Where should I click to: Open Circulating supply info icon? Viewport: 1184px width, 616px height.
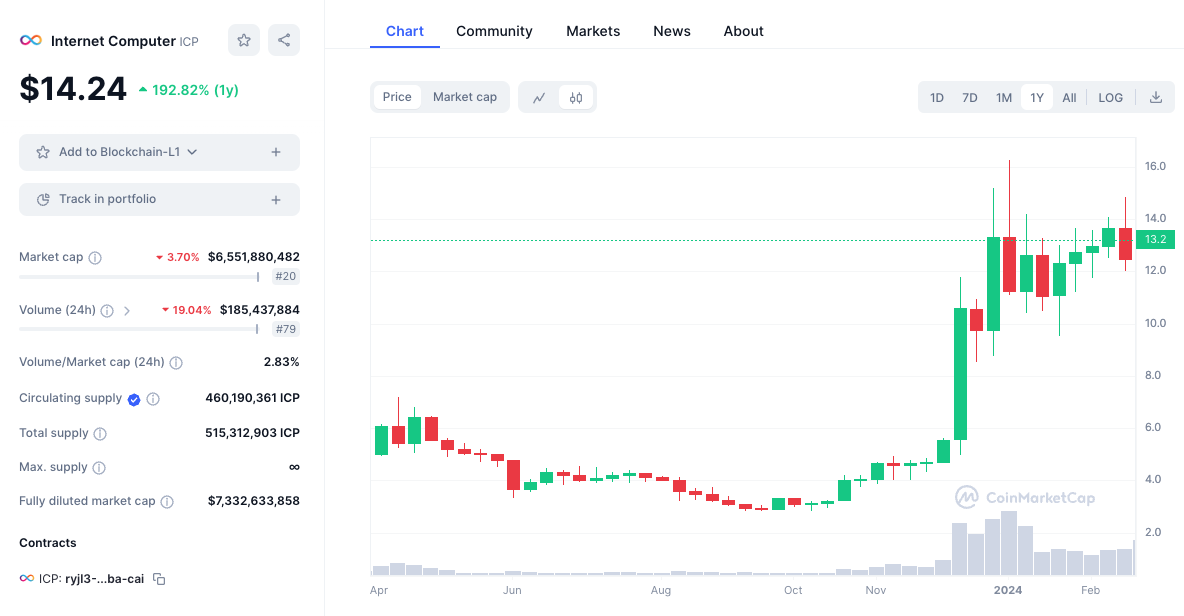tap(153, 399)
